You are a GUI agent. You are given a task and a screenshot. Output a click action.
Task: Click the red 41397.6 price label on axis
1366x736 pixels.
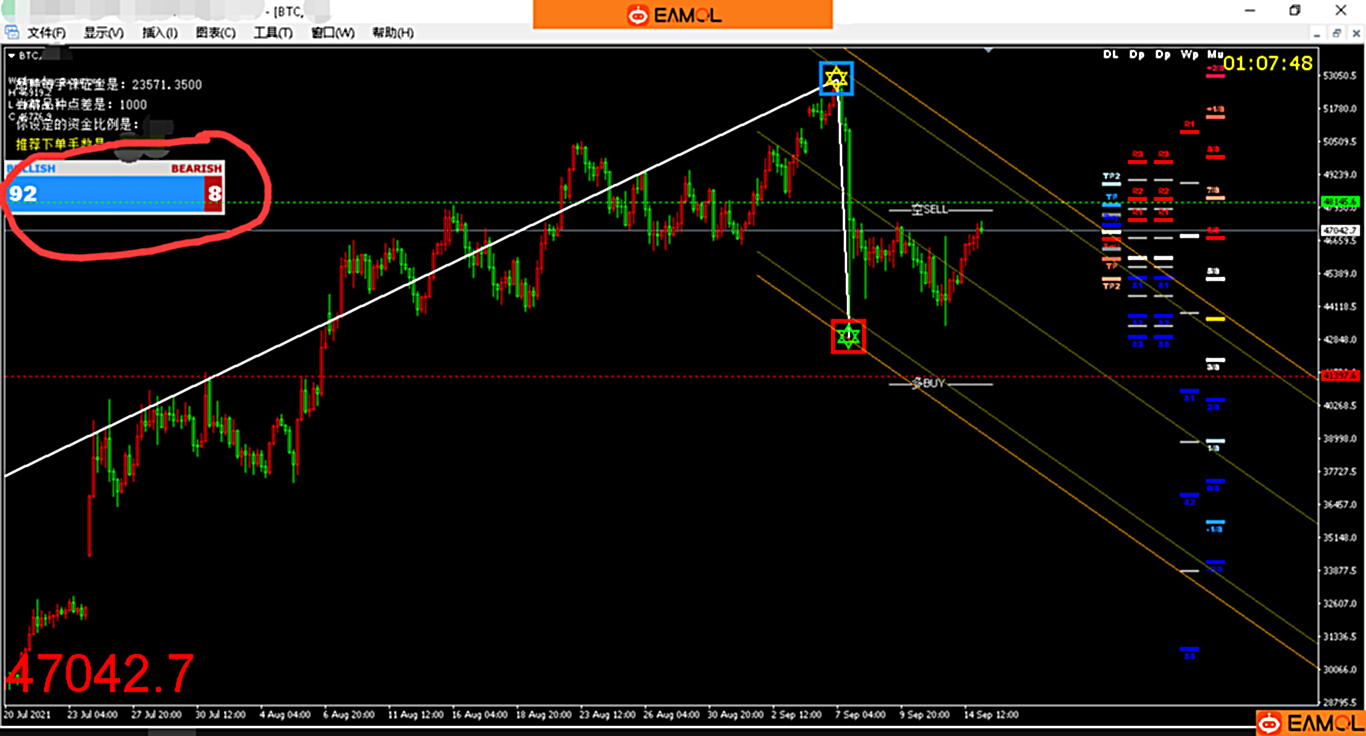pyautogui.click(x=1338, y=376)
